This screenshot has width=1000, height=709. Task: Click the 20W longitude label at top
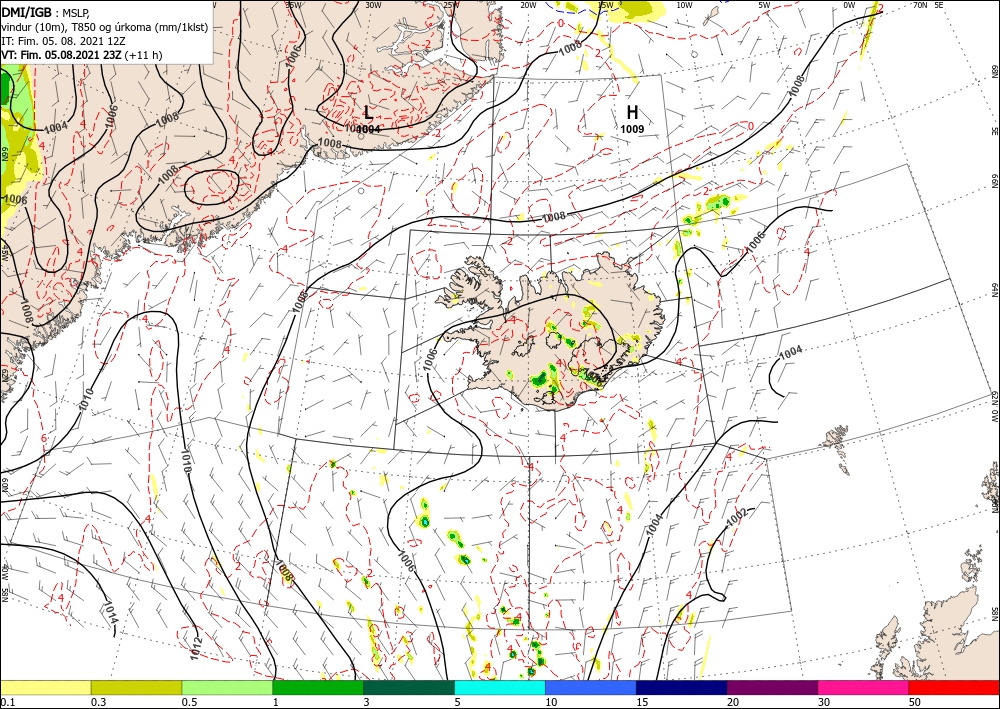click(x=527, y=5)
